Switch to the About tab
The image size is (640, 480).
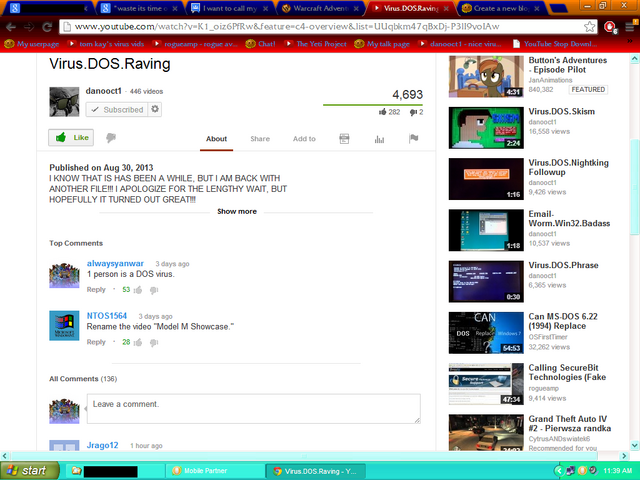click(216, 139)
